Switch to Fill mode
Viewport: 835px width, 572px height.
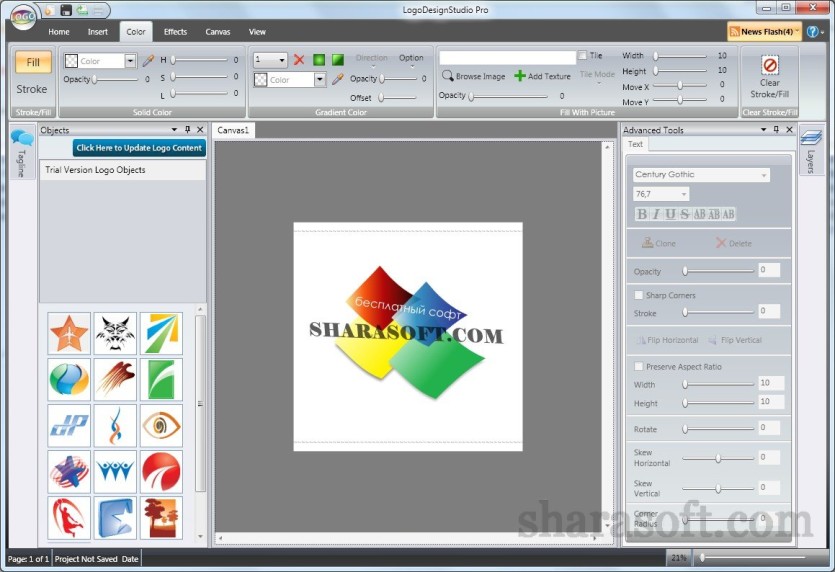33,62
